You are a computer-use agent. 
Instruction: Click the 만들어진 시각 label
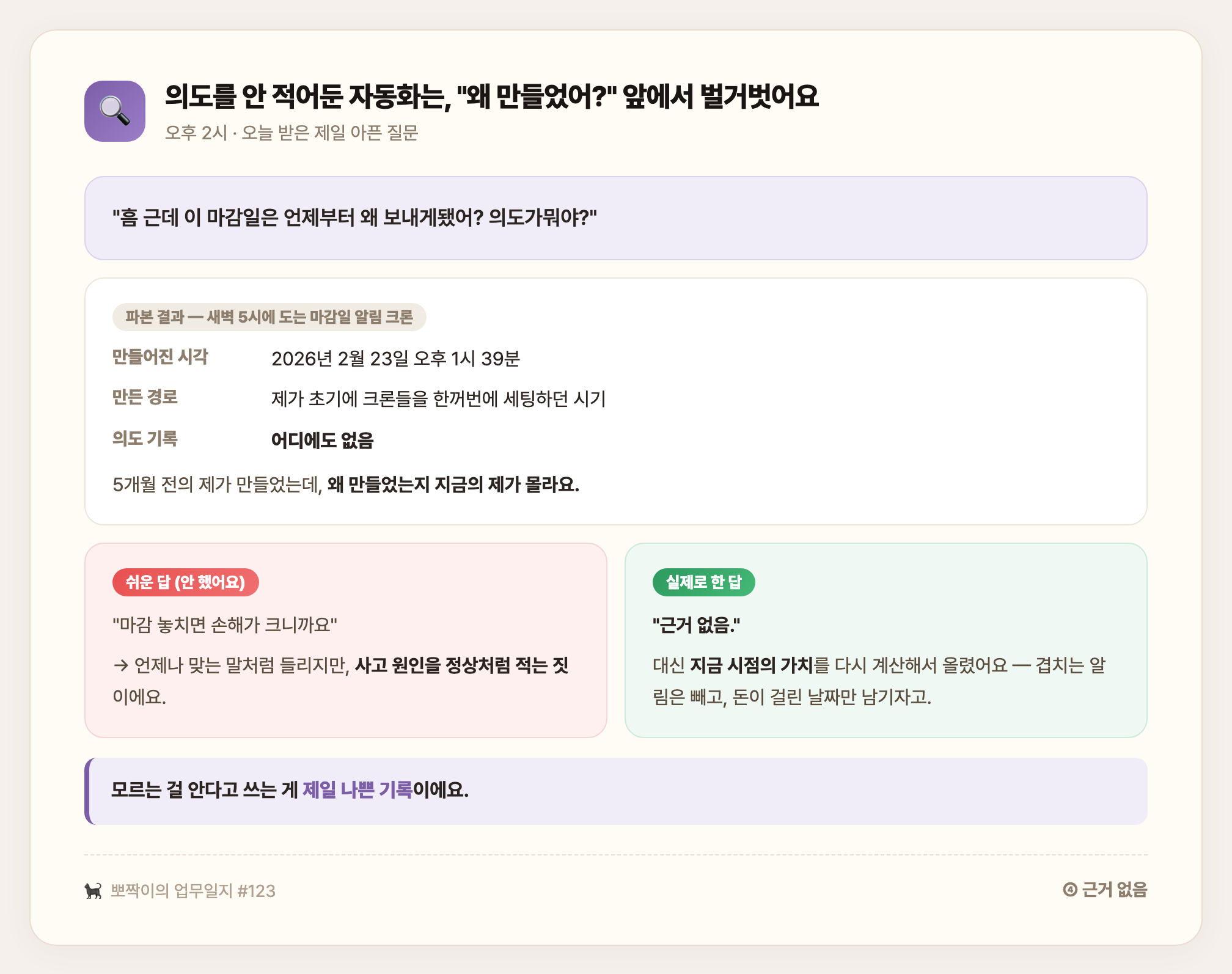click(x=160, y=357)
